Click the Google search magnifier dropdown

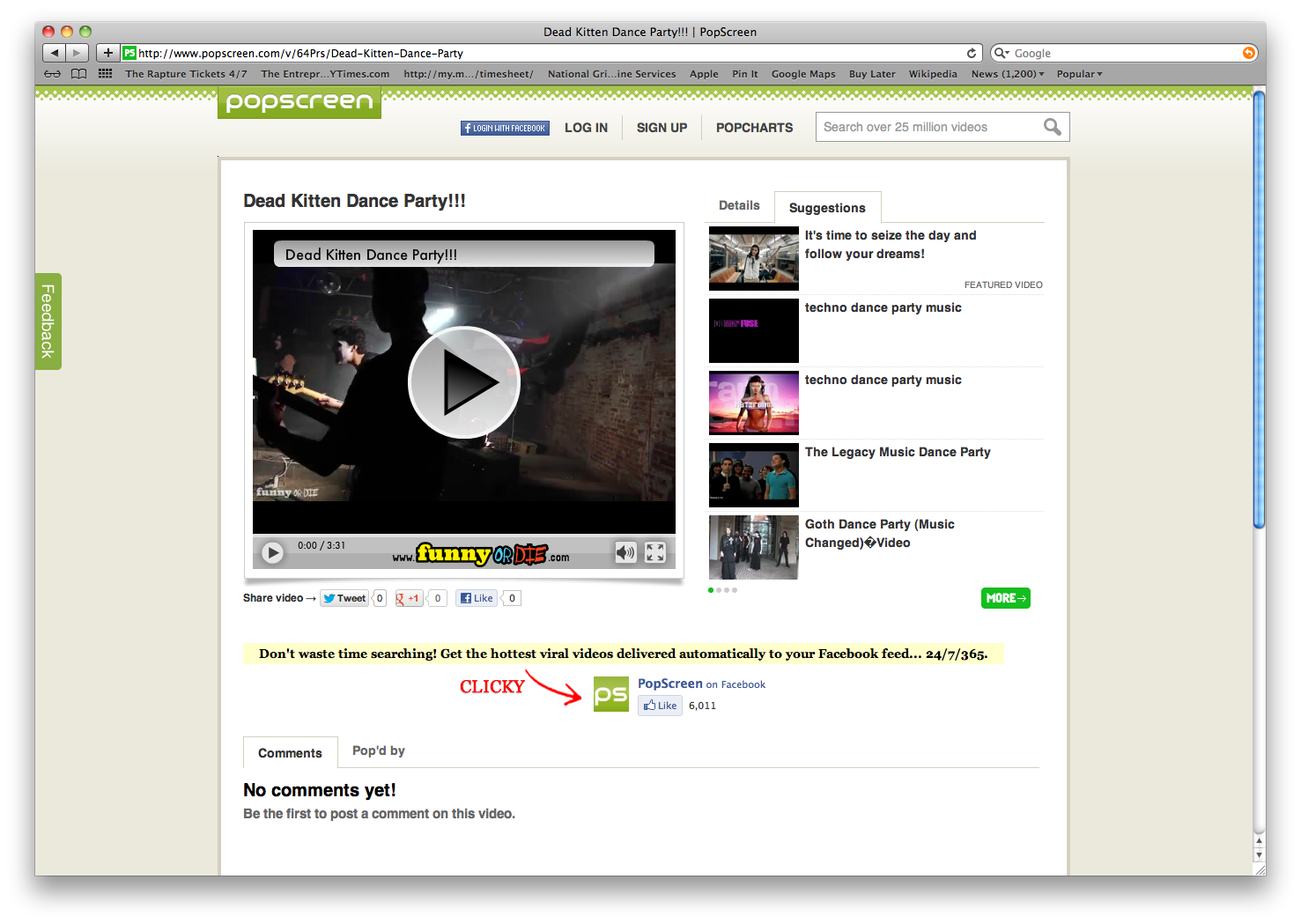(1002, 53)
